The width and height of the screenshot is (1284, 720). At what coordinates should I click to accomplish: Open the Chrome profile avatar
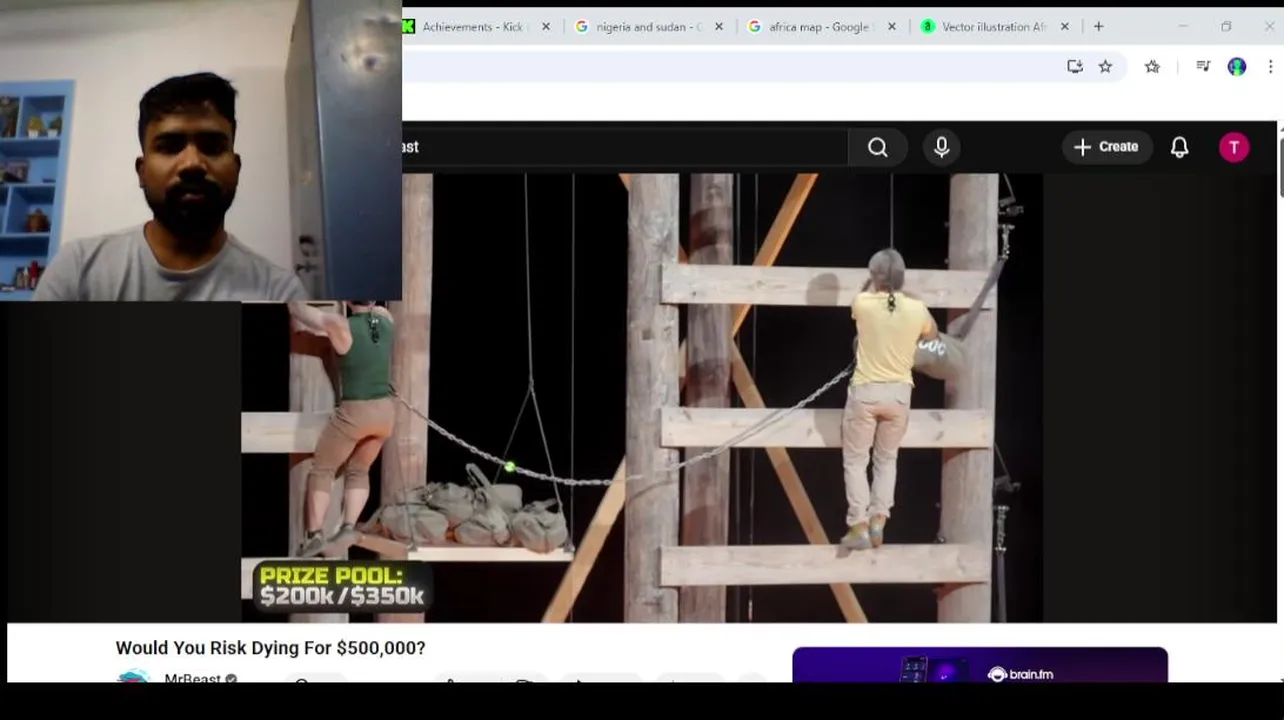(1237, 66)
